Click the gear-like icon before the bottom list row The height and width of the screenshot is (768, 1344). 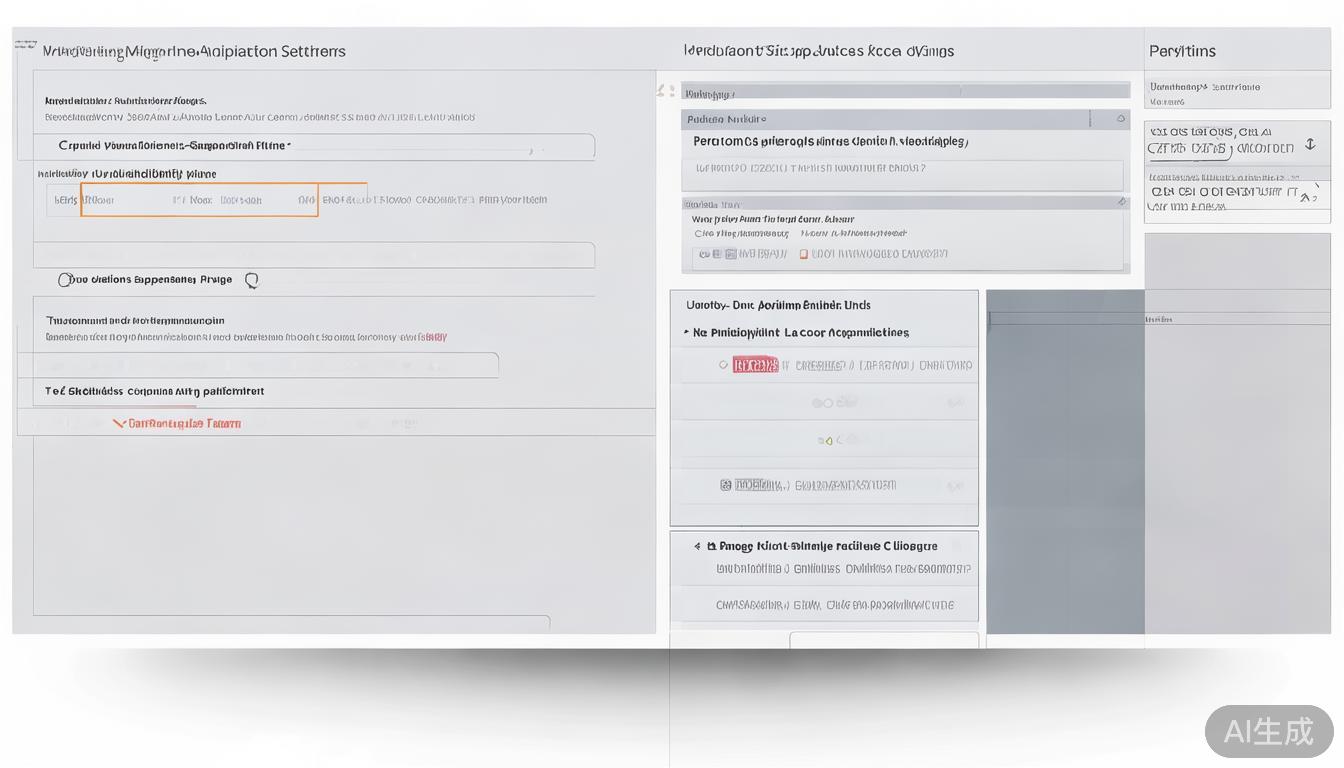point(726,486)
